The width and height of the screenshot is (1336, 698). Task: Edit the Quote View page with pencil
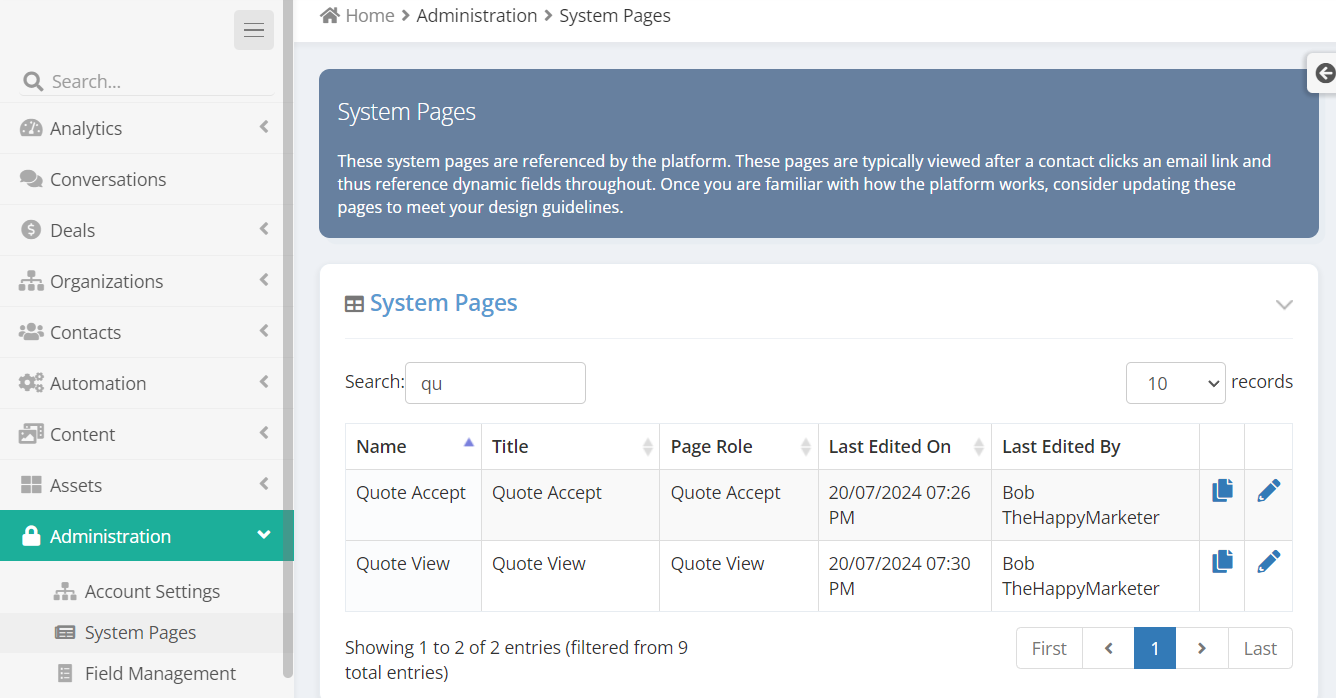[1268, 562]
